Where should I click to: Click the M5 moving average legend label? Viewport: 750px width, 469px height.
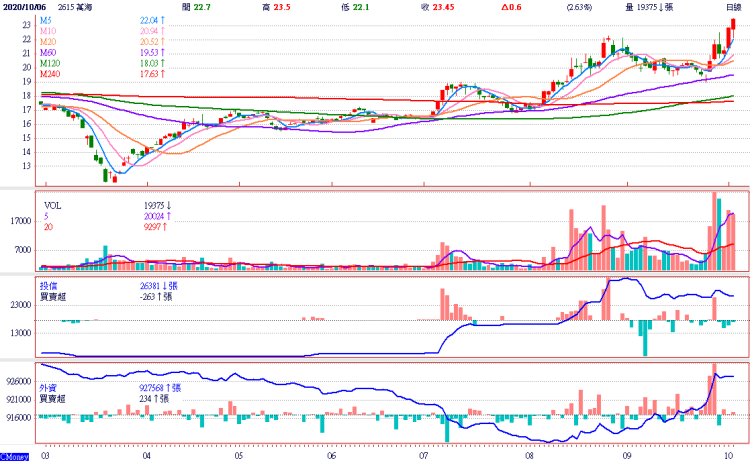[x=46, y=20]
